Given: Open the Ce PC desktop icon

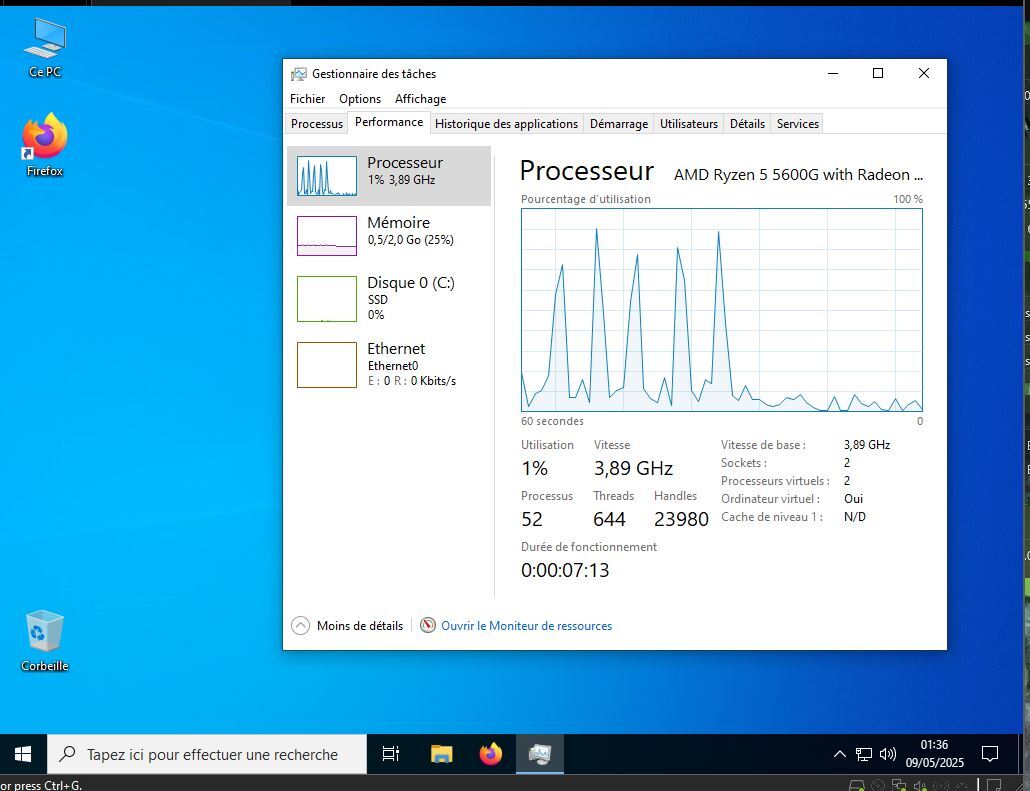Looking at the screenshot, I should 45,47.
